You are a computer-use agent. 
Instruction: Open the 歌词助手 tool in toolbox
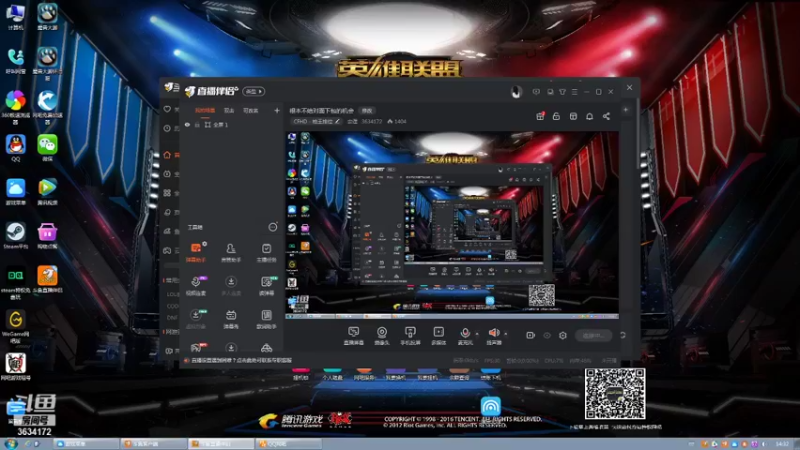click(x=266, y=319)
